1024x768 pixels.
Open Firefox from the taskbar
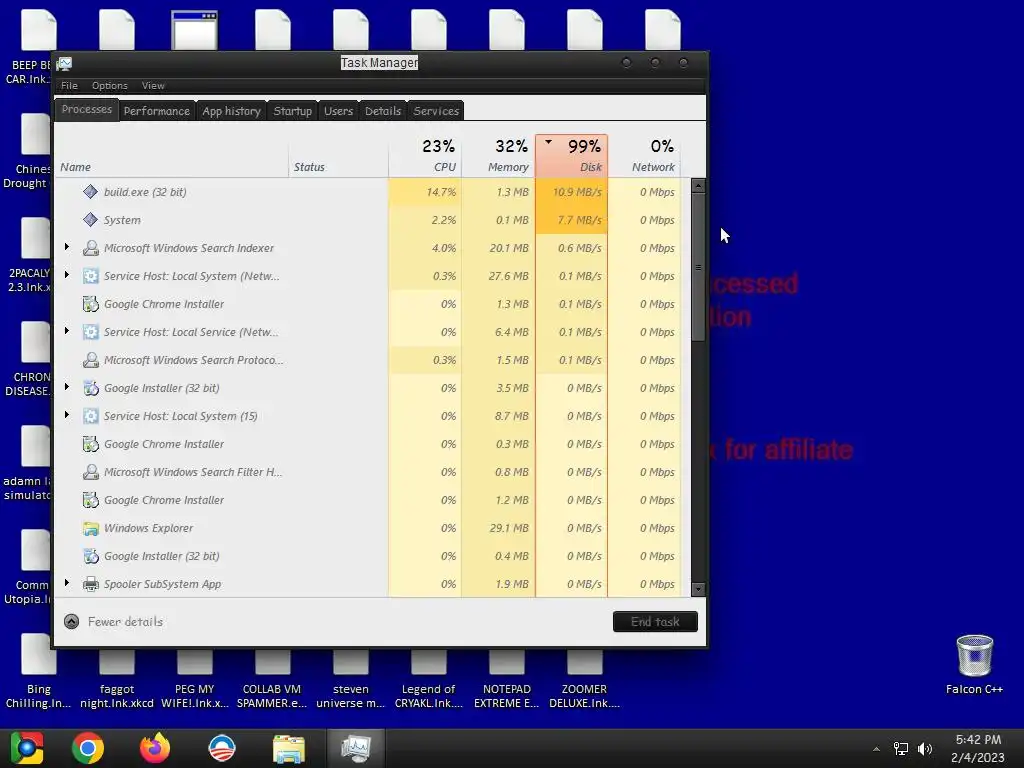[x=155, y=748]
